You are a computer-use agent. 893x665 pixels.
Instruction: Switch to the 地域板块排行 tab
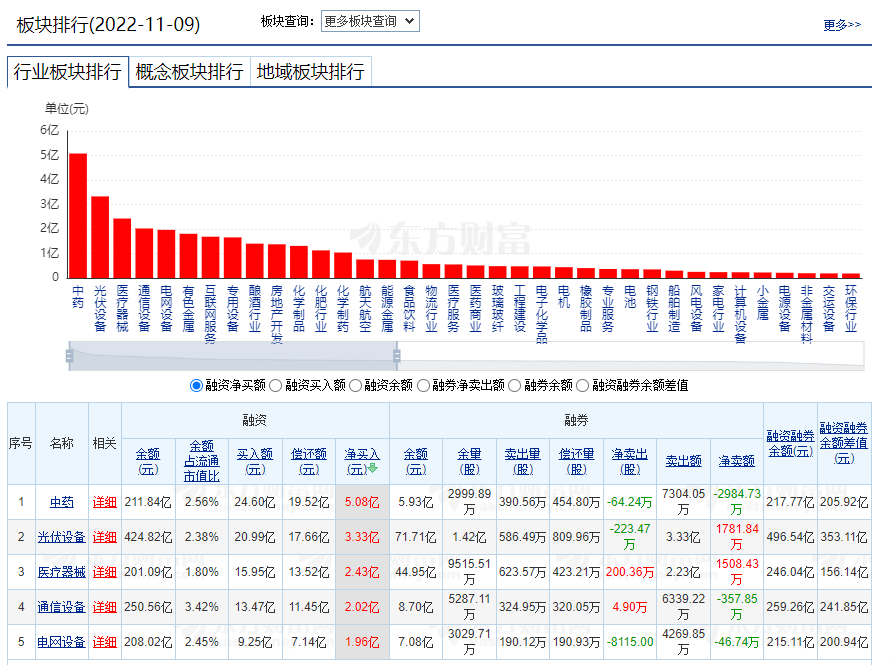[x=310, y=72]
